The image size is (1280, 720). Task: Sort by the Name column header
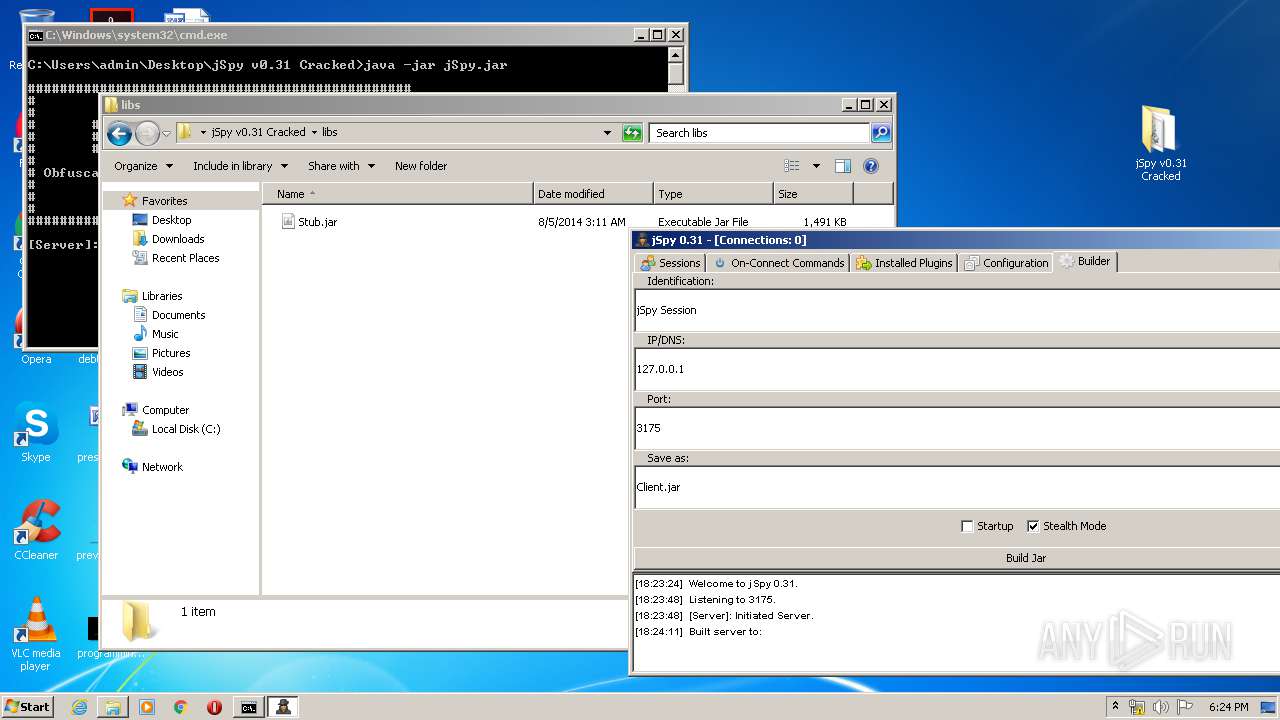398,194
